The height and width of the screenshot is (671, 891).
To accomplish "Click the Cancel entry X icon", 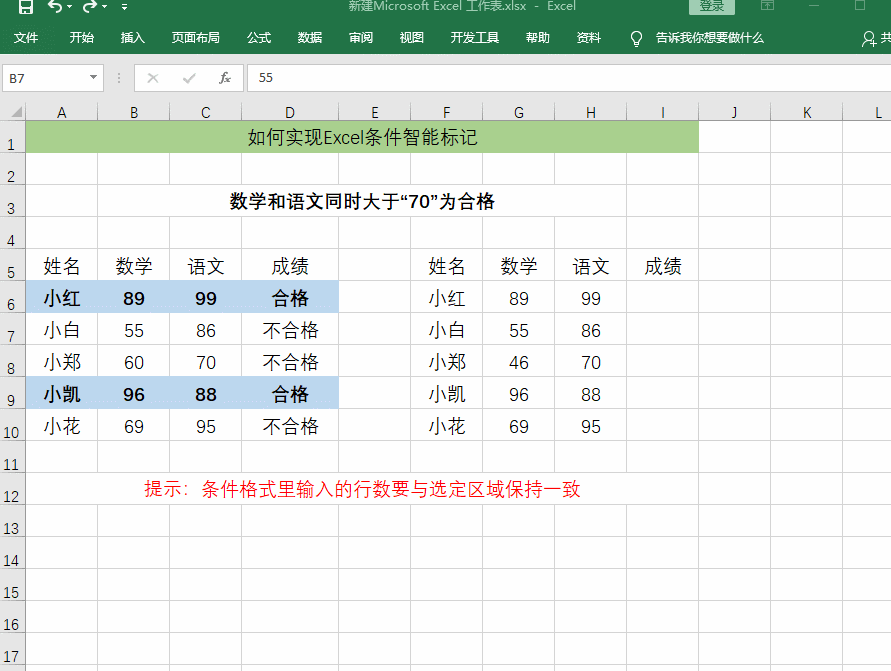I will pos(153,77).
